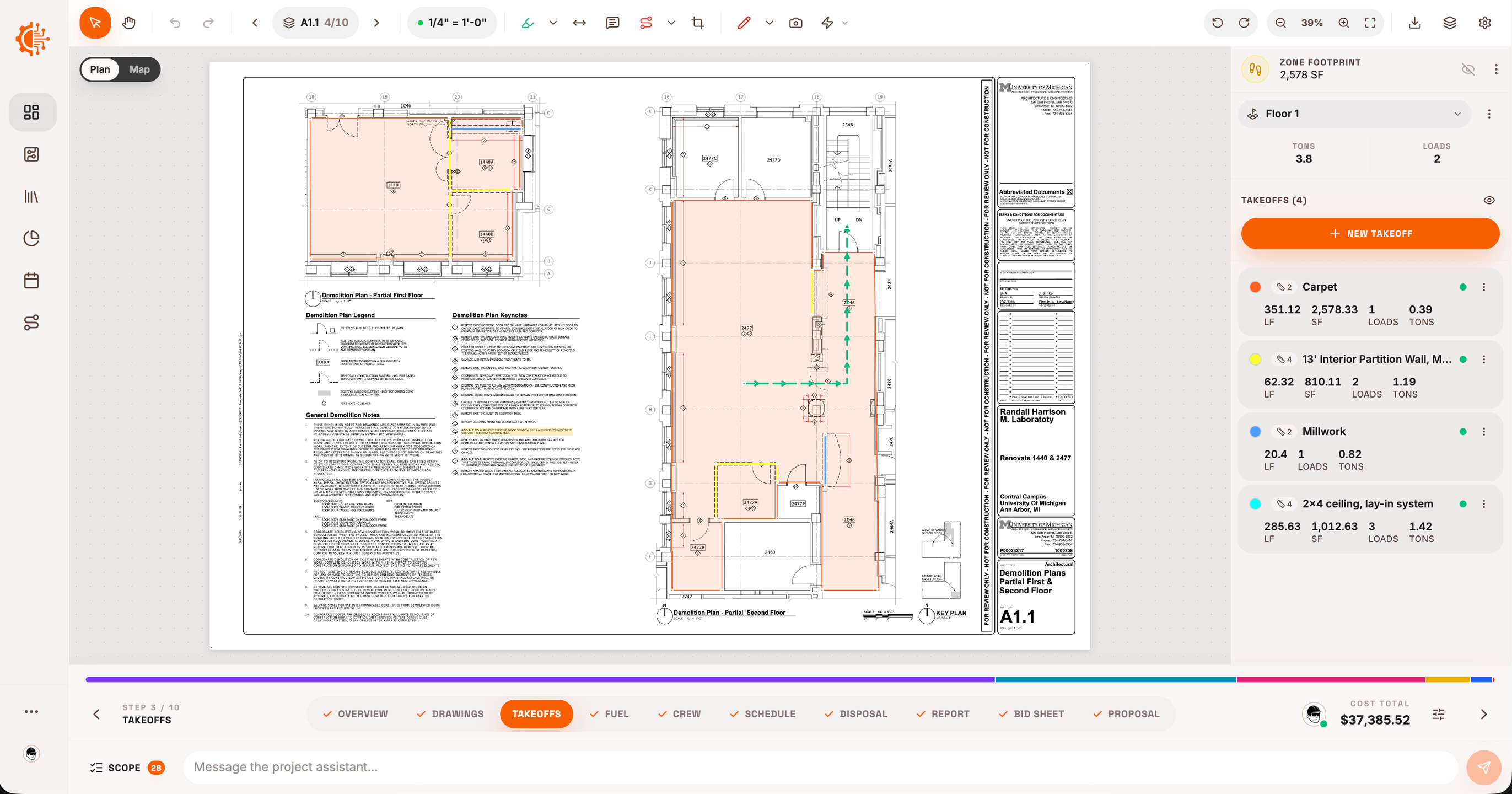The height and width of the screenshot is (794, 1512).
Task: Toggle visibility of all takeoffs
Action: click(x=1489, y=200)
